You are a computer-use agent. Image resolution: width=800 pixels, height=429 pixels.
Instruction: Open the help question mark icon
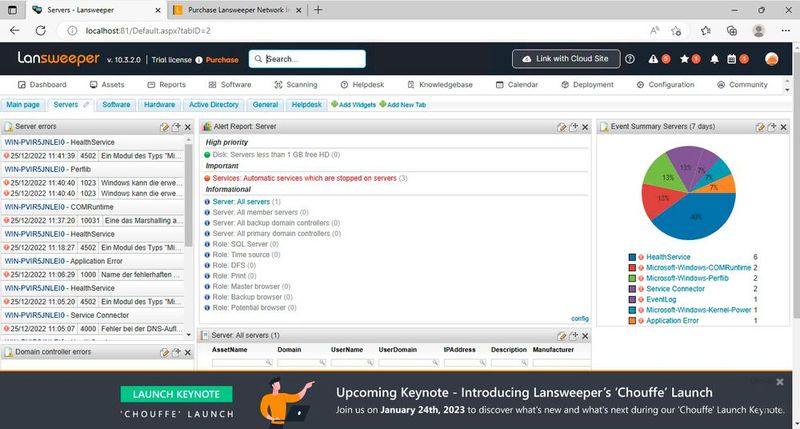pos(630,59)
